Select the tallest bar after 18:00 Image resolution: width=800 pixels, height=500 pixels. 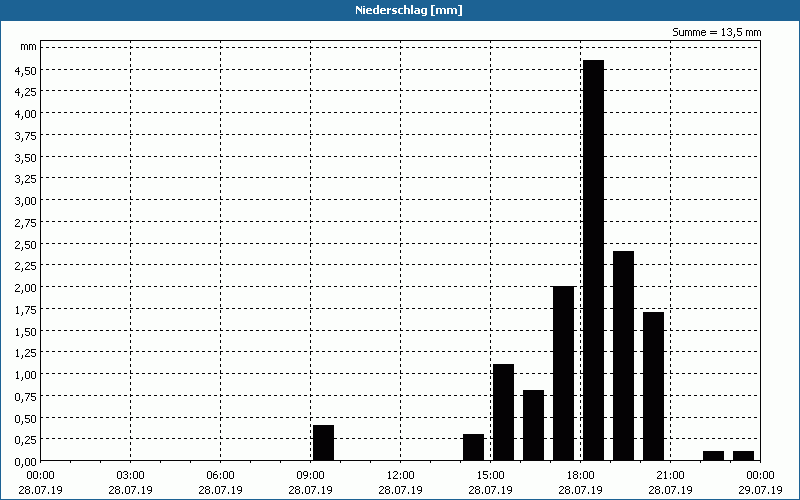point(593,260)
